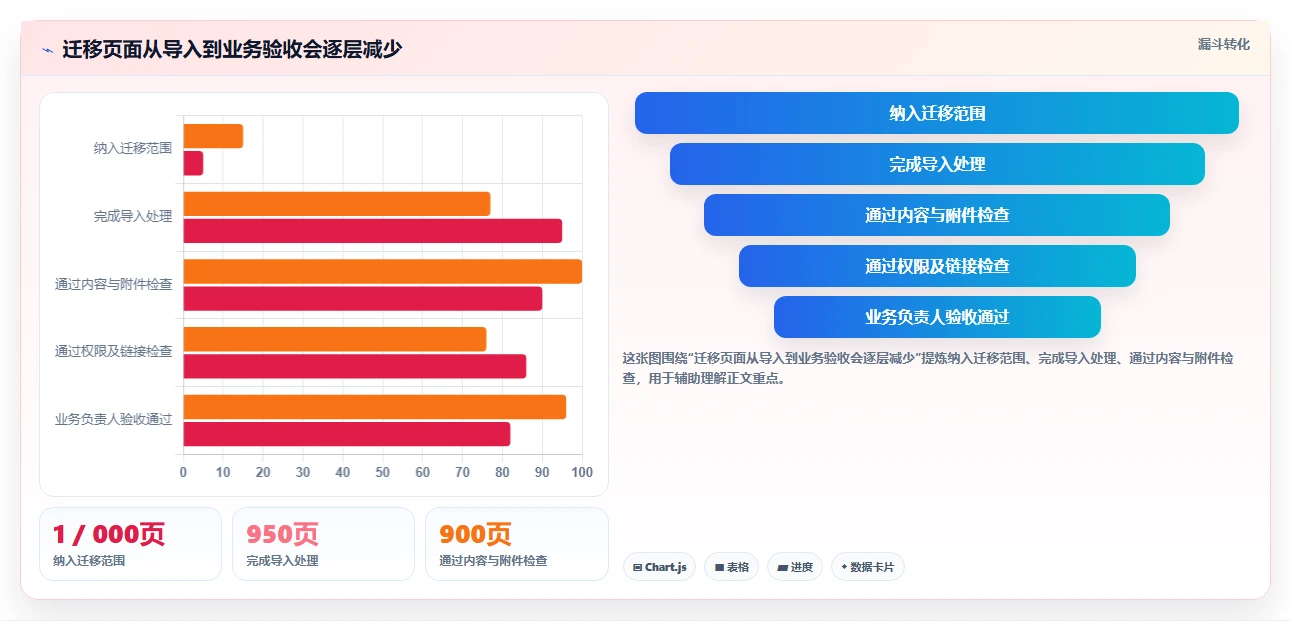Click the 通过权限及链接检查 chart axis label
The width and height of the screenshot is (1291, 621).
point(113,352)
